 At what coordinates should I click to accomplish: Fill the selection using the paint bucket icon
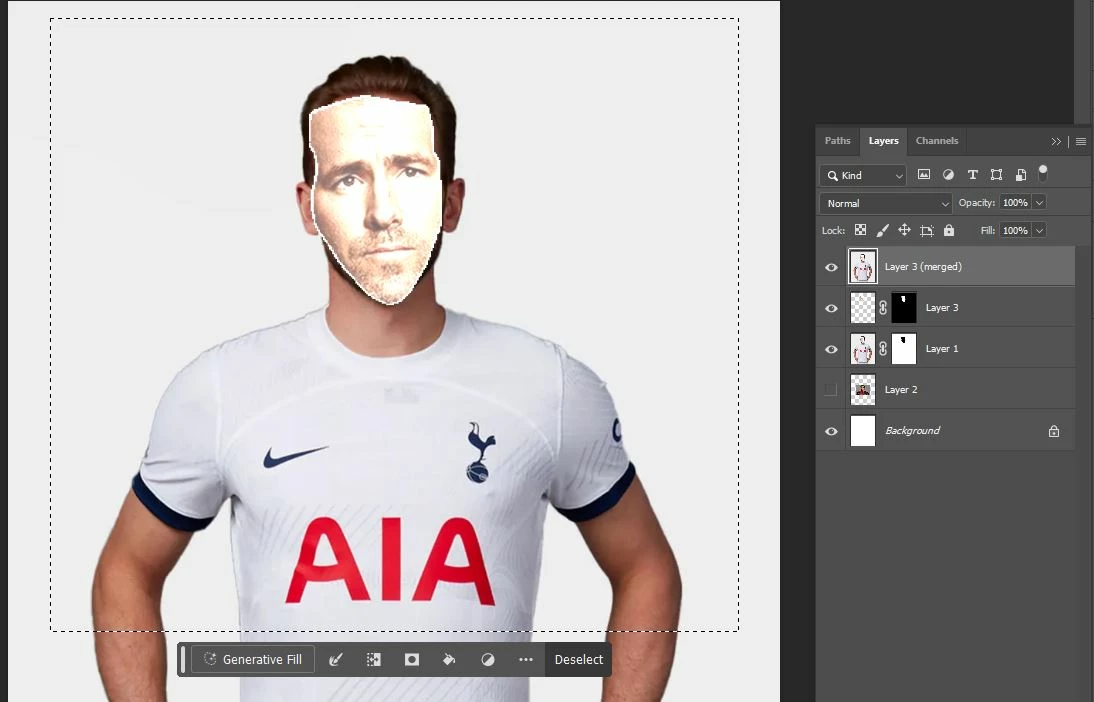449,659
